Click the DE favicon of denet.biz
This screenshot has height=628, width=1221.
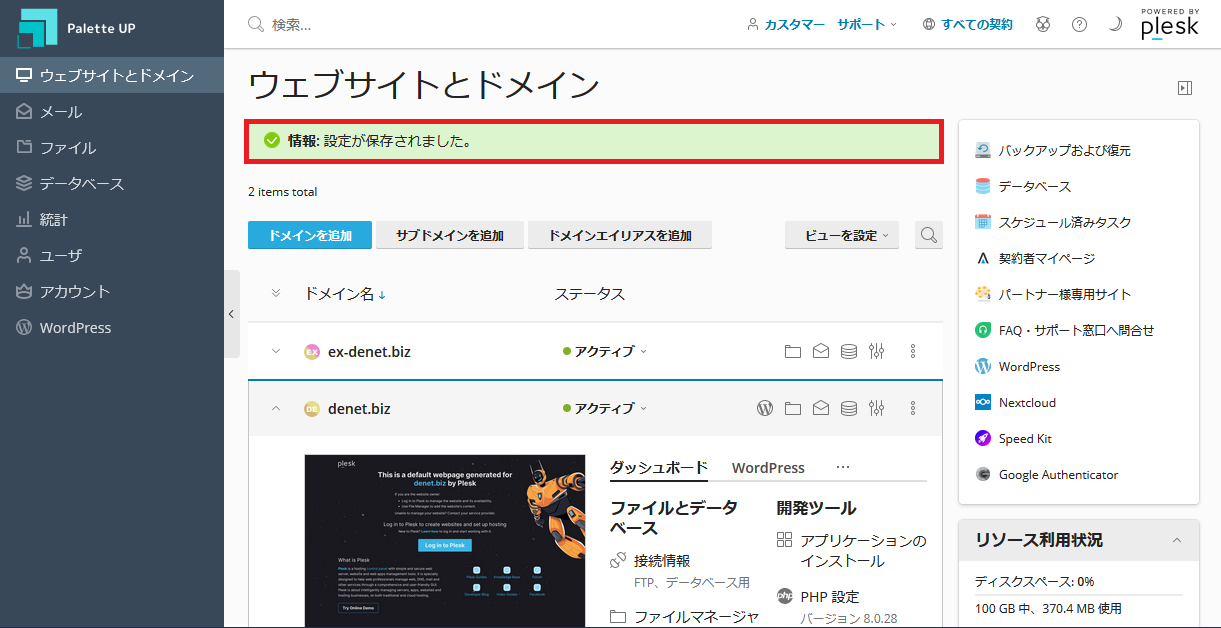312,408
